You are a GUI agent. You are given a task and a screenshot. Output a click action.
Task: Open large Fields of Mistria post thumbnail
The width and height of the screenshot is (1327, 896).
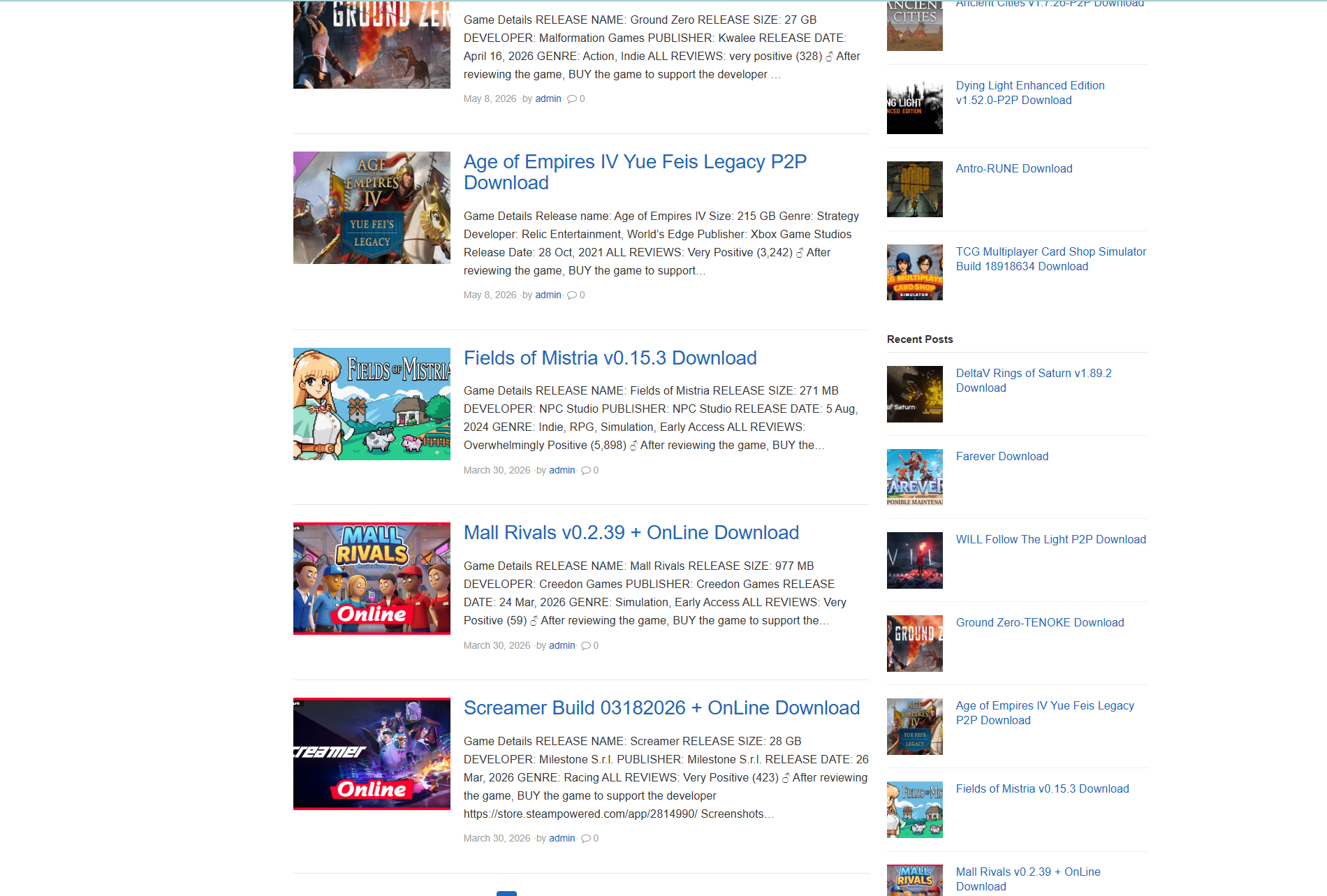point(372,404)
